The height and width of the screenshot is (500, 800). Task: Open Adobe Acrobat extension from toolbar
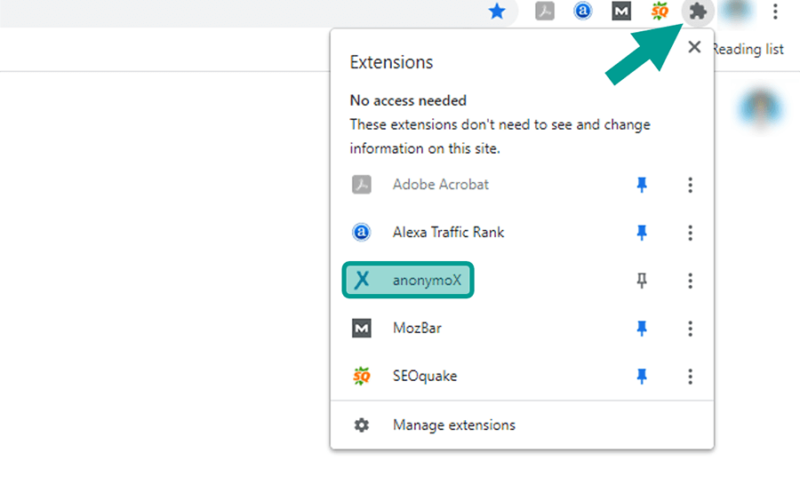click(544, 11)
